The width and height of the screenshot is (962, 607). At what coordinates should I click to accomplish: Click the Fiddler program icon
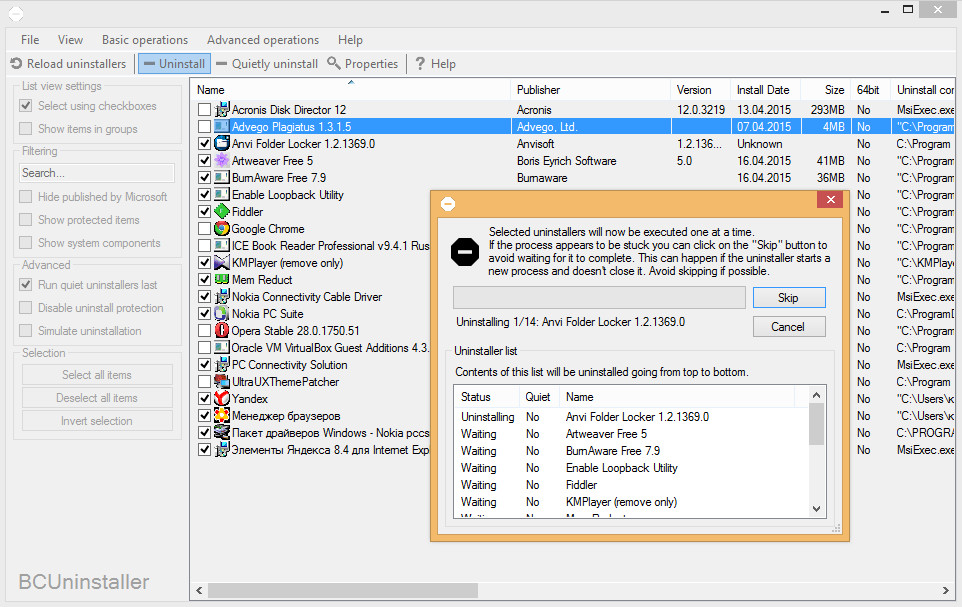point(221,212)
